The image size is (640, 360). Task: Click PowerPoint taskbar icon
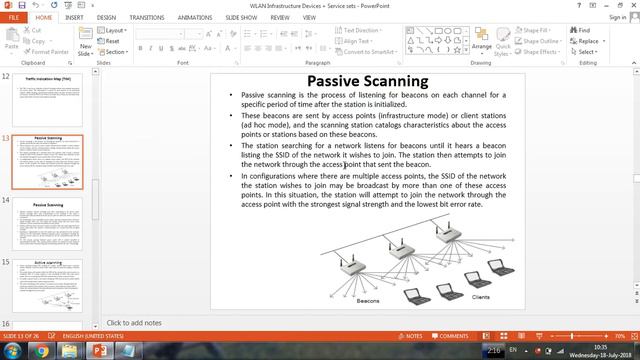100,351
